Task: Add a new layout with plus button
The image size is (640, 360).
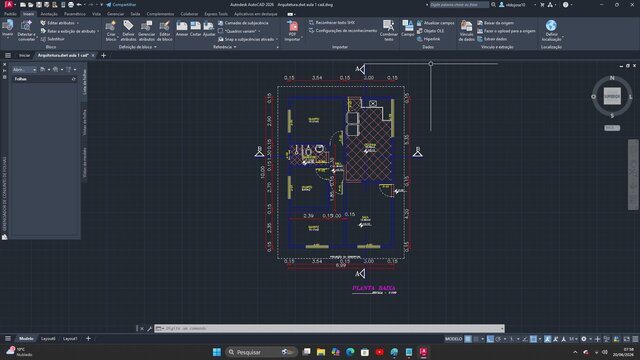Action: (88, 338)
